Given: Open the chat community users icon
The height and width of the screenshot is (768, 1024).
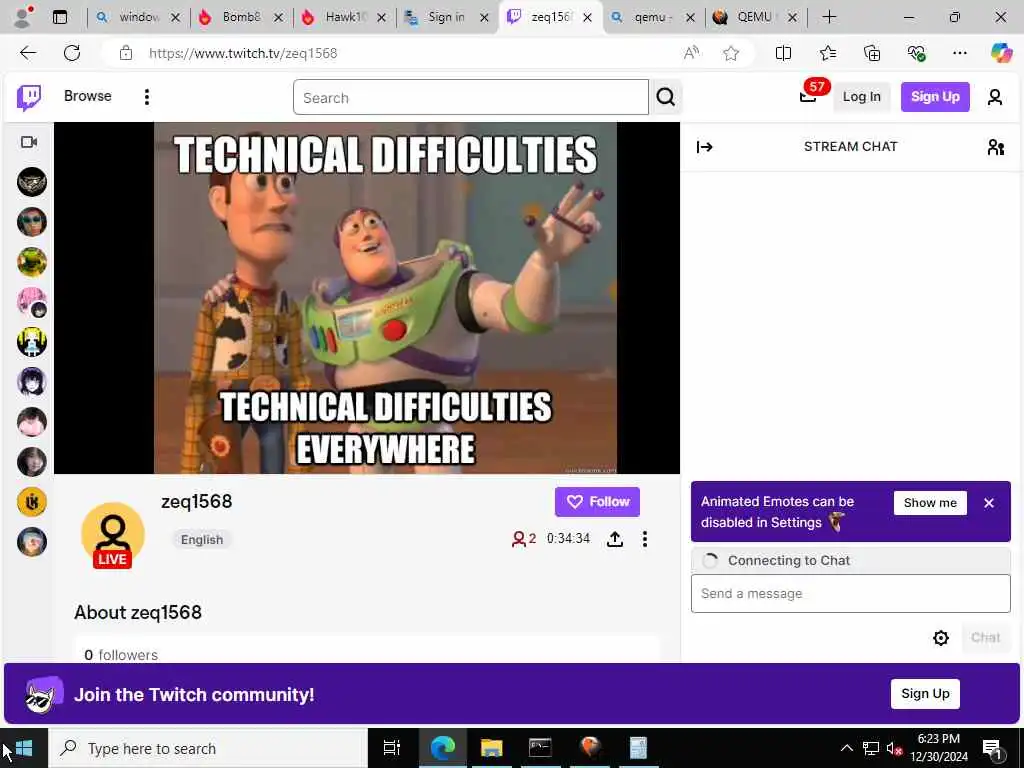Looking at the screenshot, I should coord(995,147).
